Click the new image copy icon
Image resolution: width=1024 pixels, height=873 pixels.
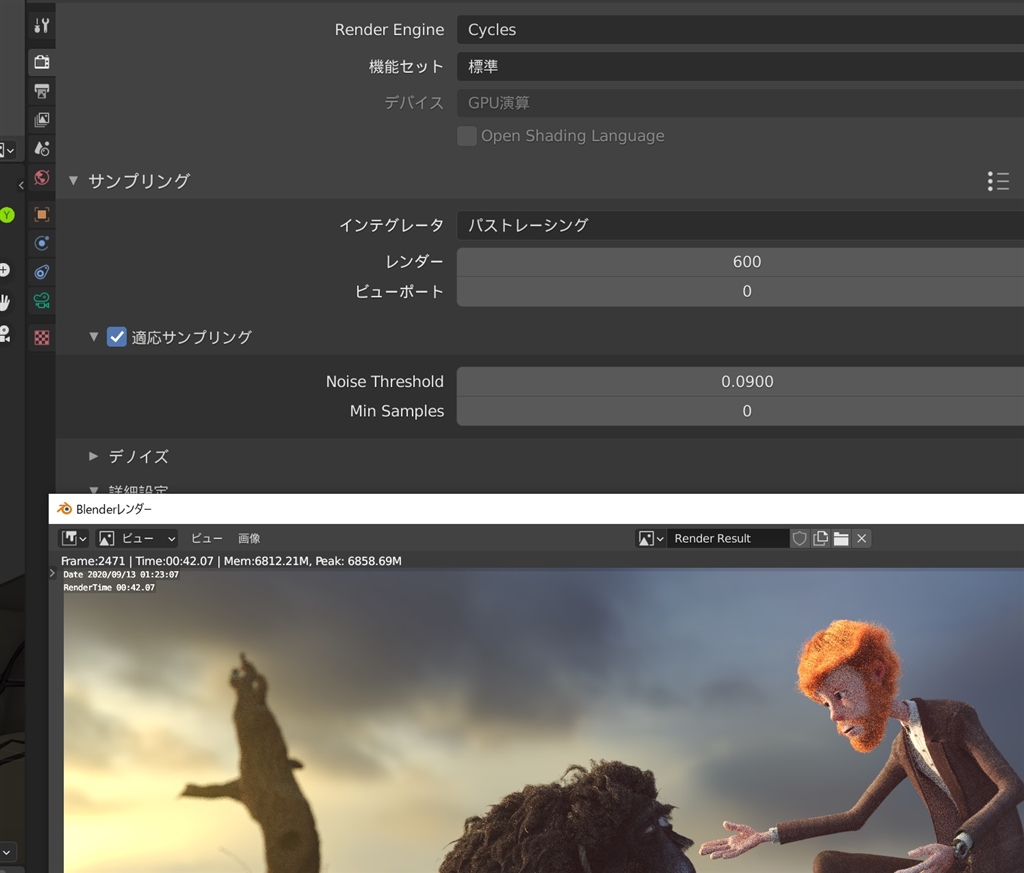pyautogui.click(x=820, y=538)
